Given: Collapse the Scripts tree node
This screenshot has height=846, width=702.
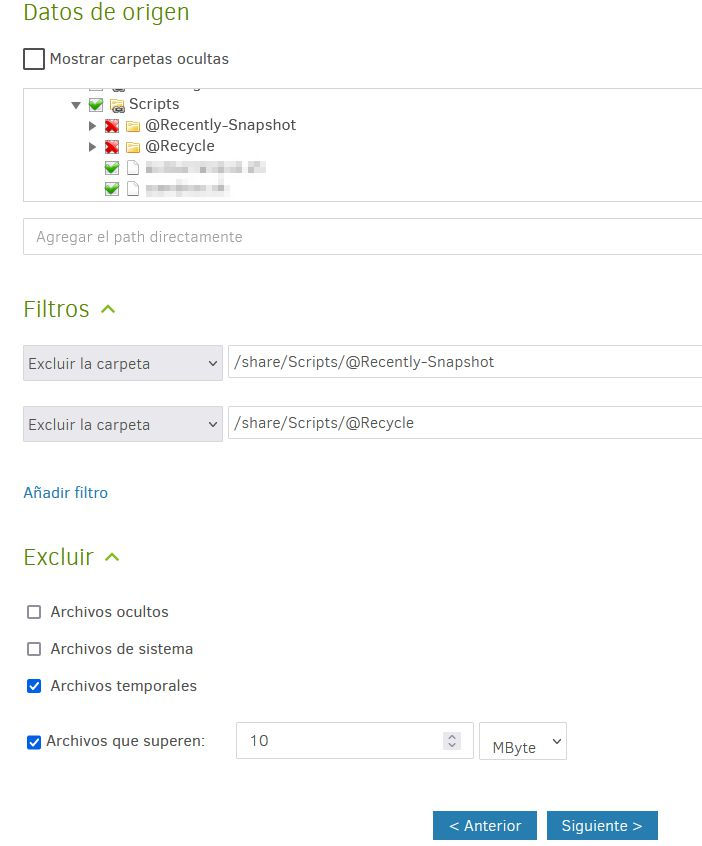Looking at the screenshot, I should [x=76, y=105].
